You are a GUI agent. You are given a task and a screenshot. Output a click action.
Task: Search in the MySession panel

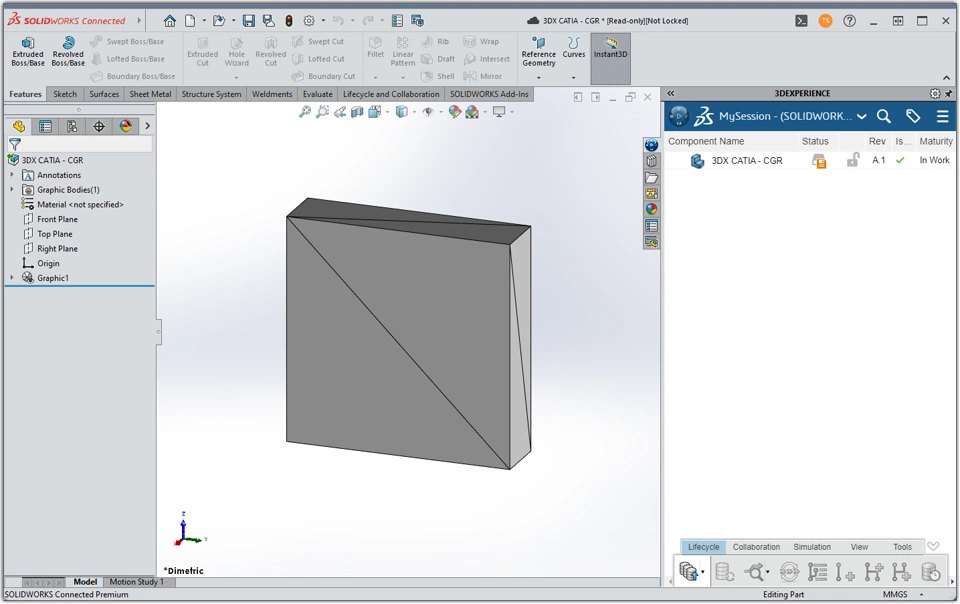tap(883, 116)
